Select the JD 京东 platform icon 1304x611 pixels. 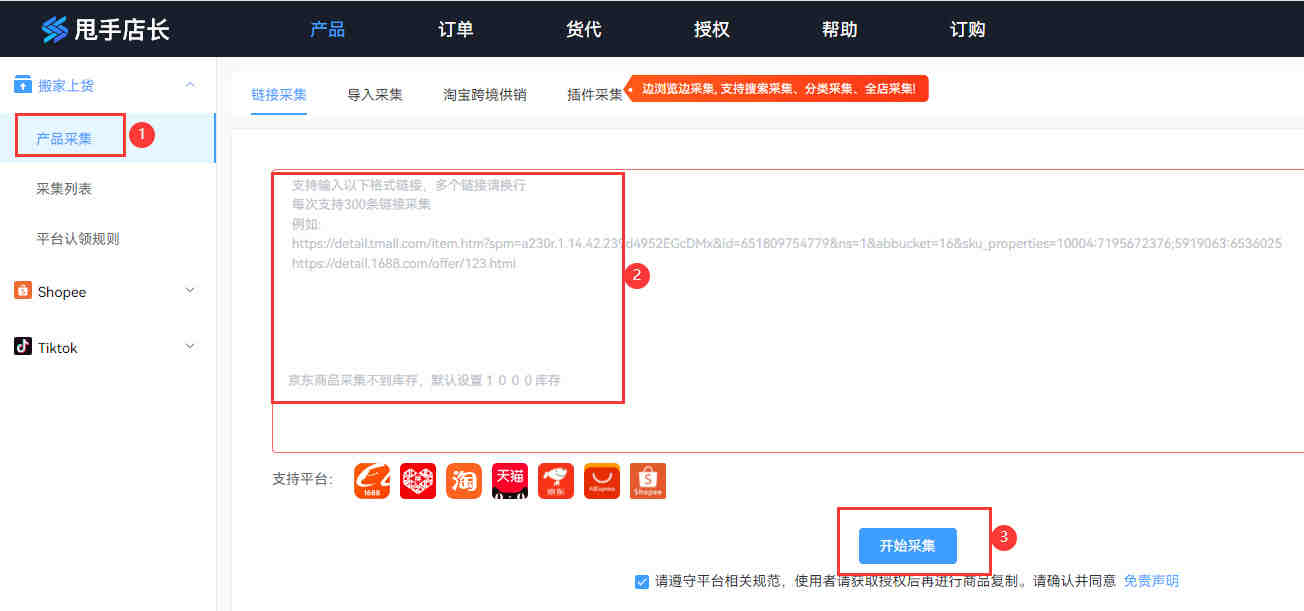tap(556, 481)
